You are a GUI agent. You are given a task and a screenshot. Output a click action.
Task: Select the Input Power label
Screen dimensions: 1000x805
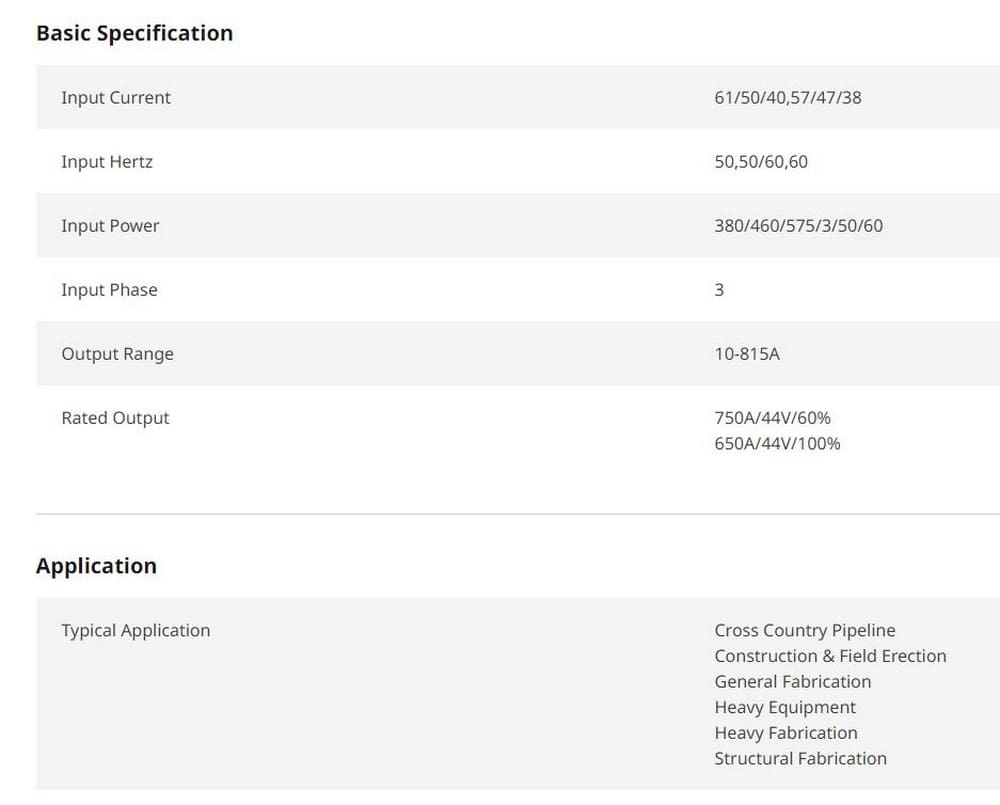(110, 226)
